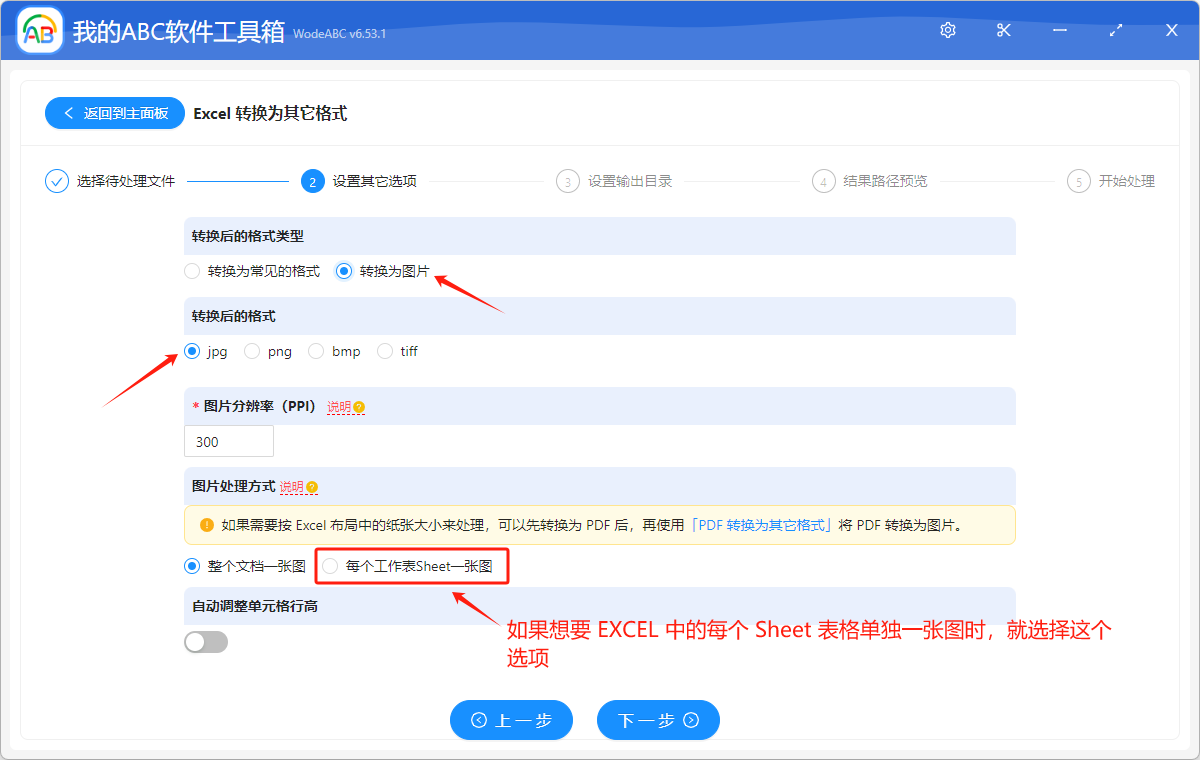Select 转换为常见的格式 option
The image size is (1200, 760).
click(x=192, y=270)
